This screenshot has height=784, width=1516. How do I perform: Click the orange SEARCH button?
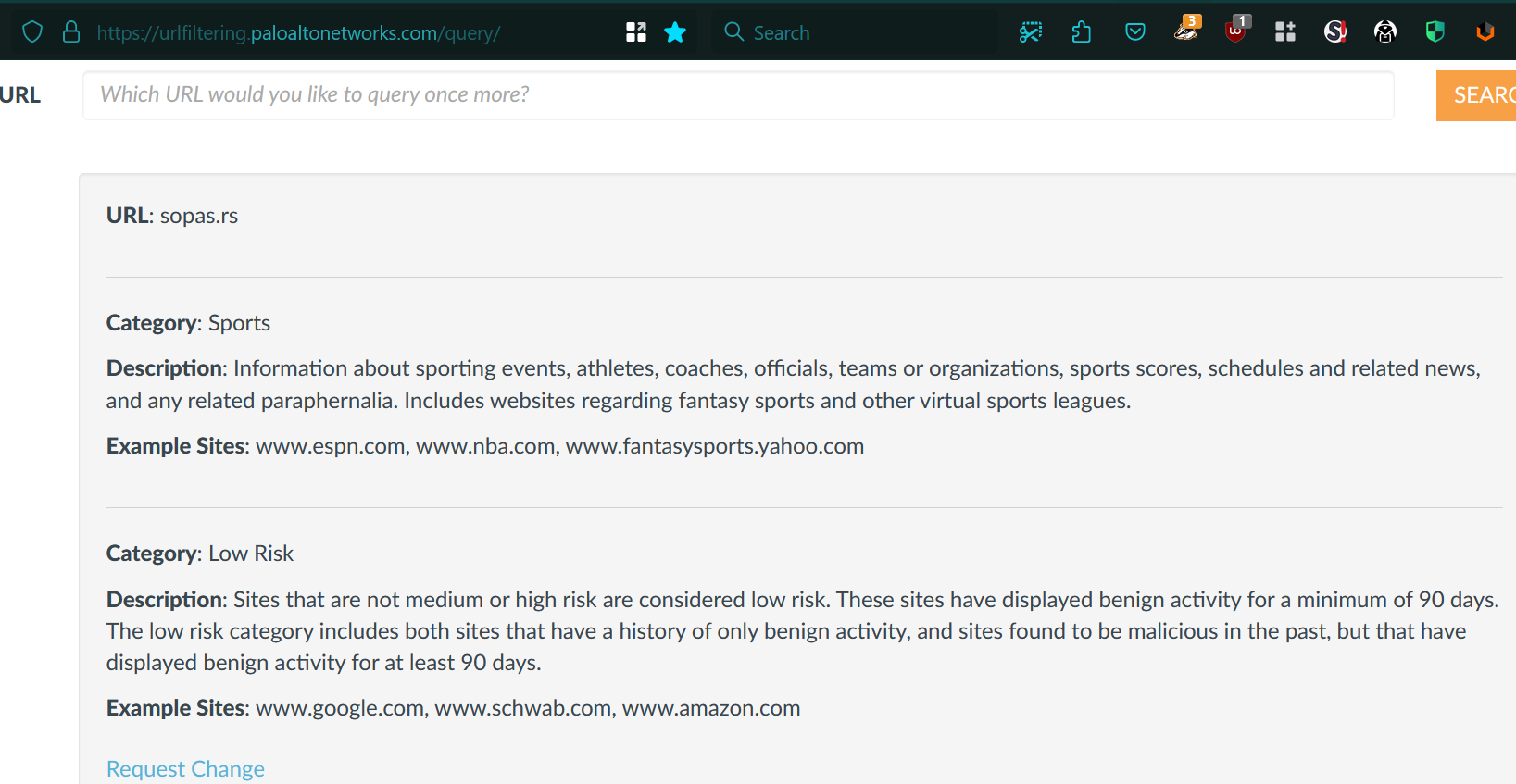[1476, 95]
